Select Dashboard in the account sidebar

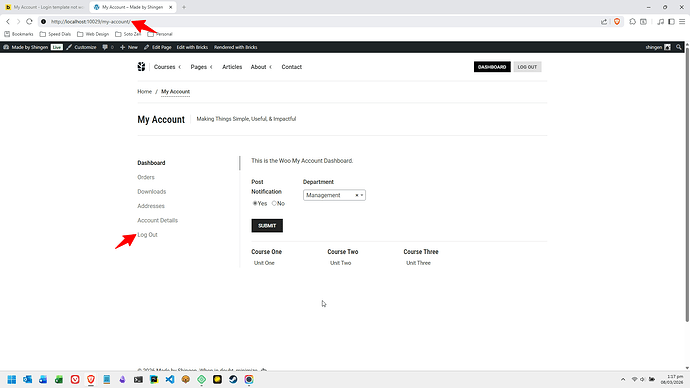click(151, 163)
